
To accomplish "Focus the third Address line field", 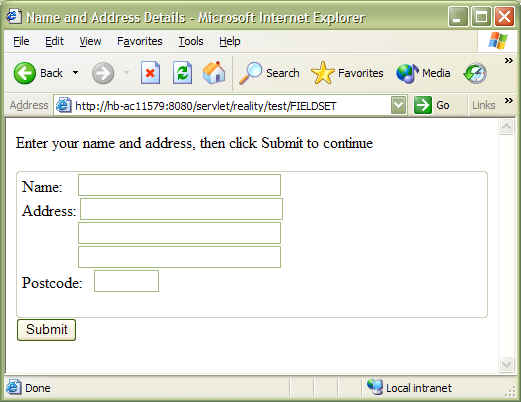I will [x=179, y=257].
